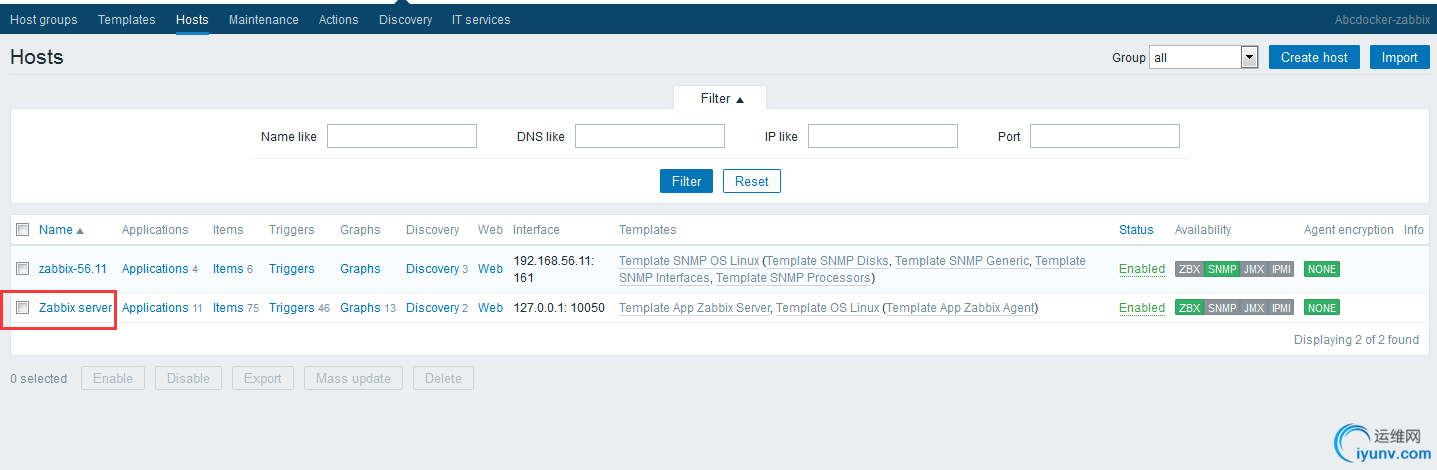This screenshot has height=470, width=1437.
Task: Open Triggers for zabbix-56.11
Action: [292, 269]
